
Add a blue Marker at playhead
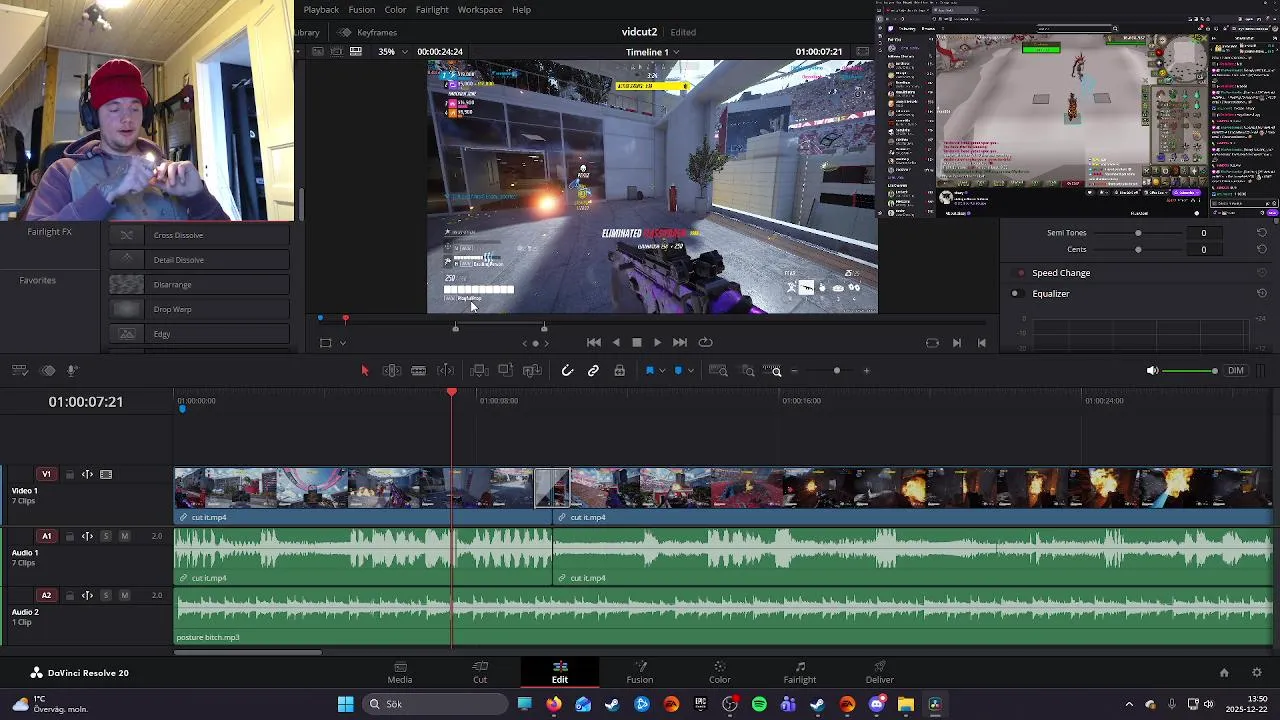click(678, 371)
